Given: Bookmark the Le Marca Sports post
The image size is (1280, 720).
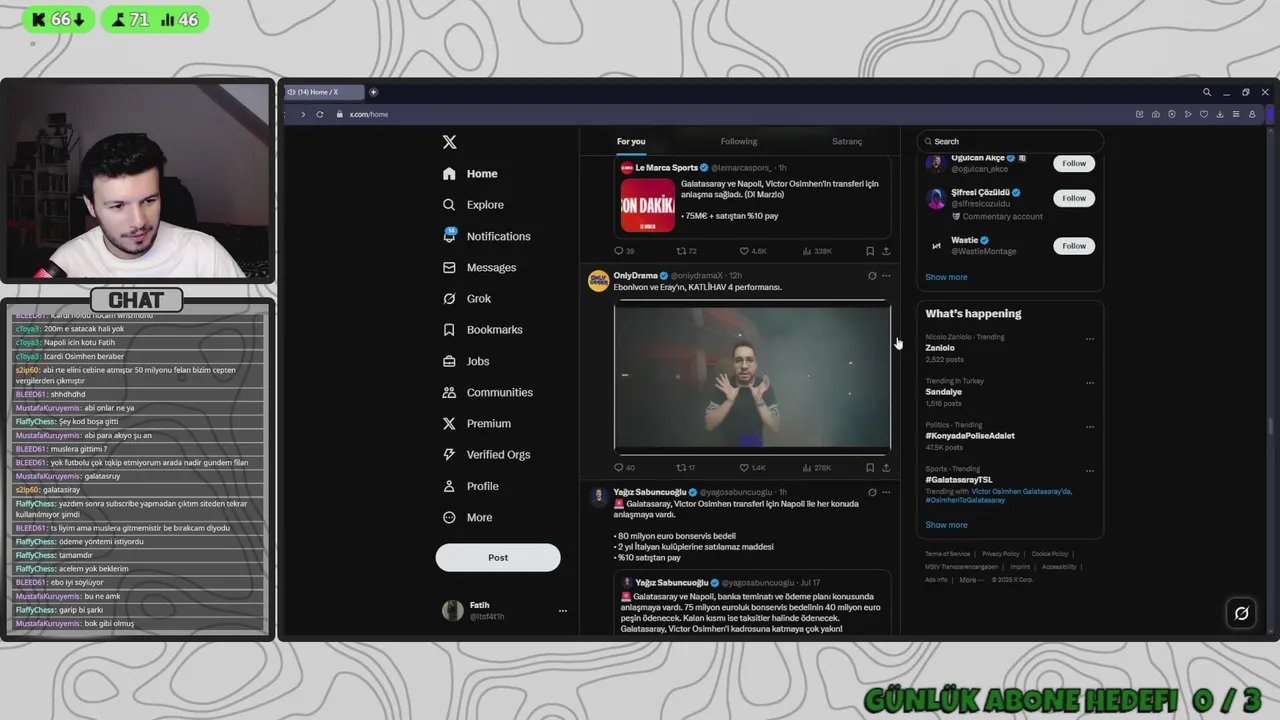Looking at the screenshot, I should coord(870,251).
